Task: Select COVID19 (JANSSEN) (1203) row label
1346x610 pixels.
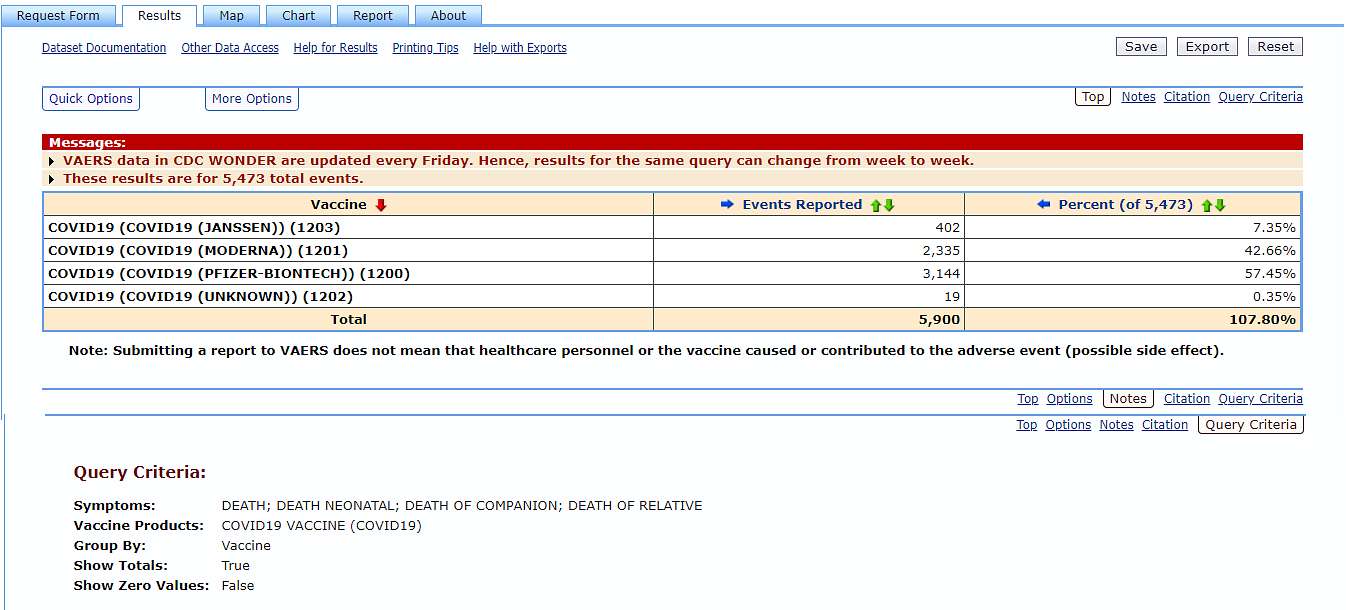Action: (194, 228)
